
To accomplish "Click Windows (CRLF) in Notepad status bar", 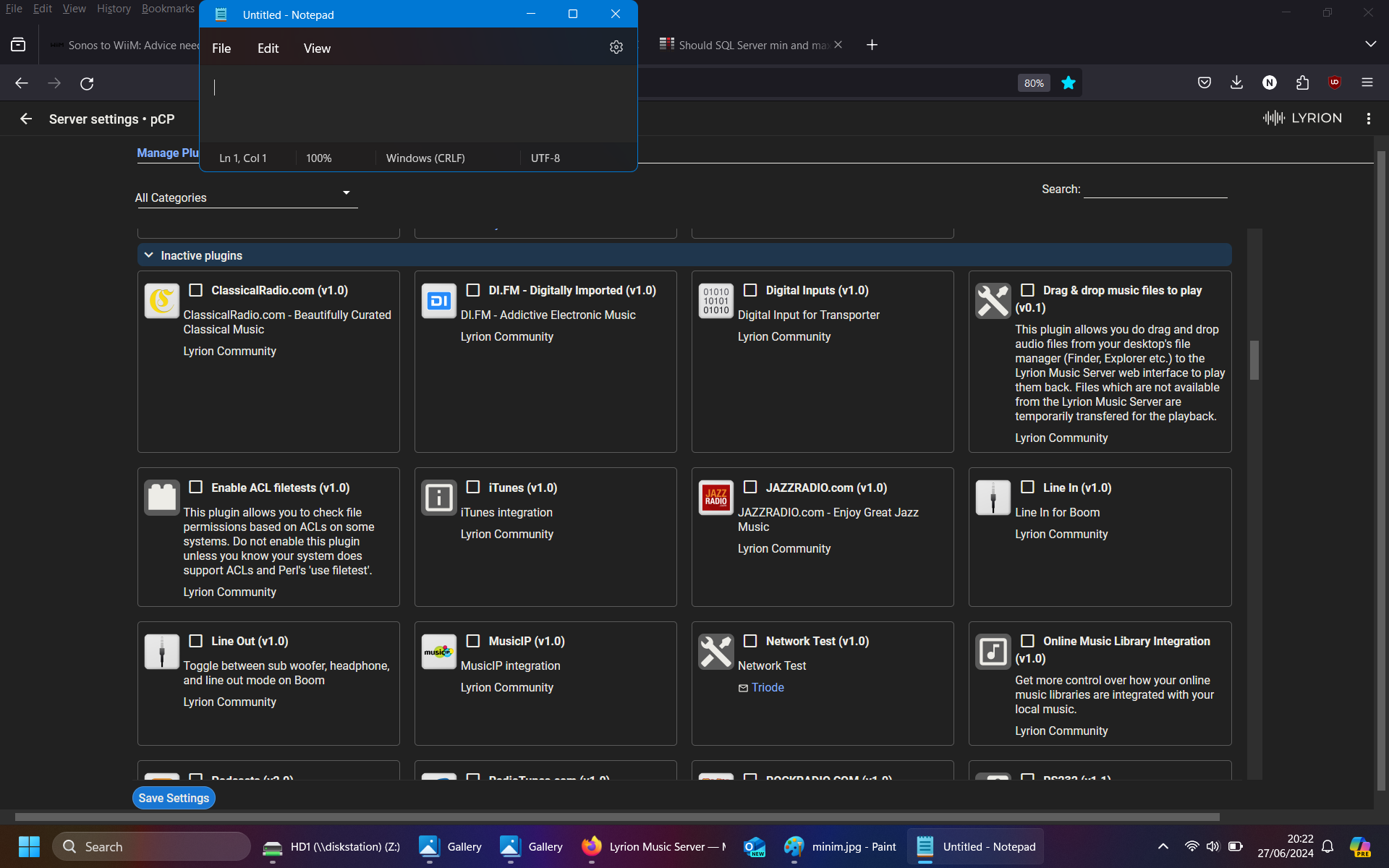I will point(425,158).
